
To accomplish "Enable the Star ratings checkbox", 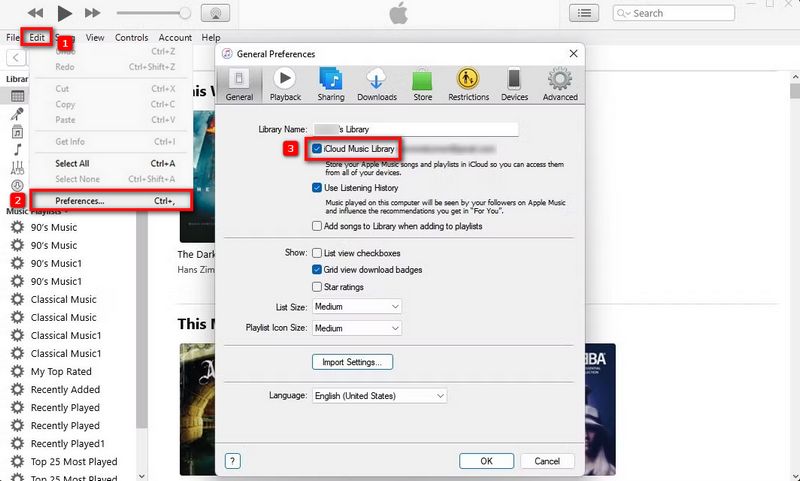I will click(317, 287).
